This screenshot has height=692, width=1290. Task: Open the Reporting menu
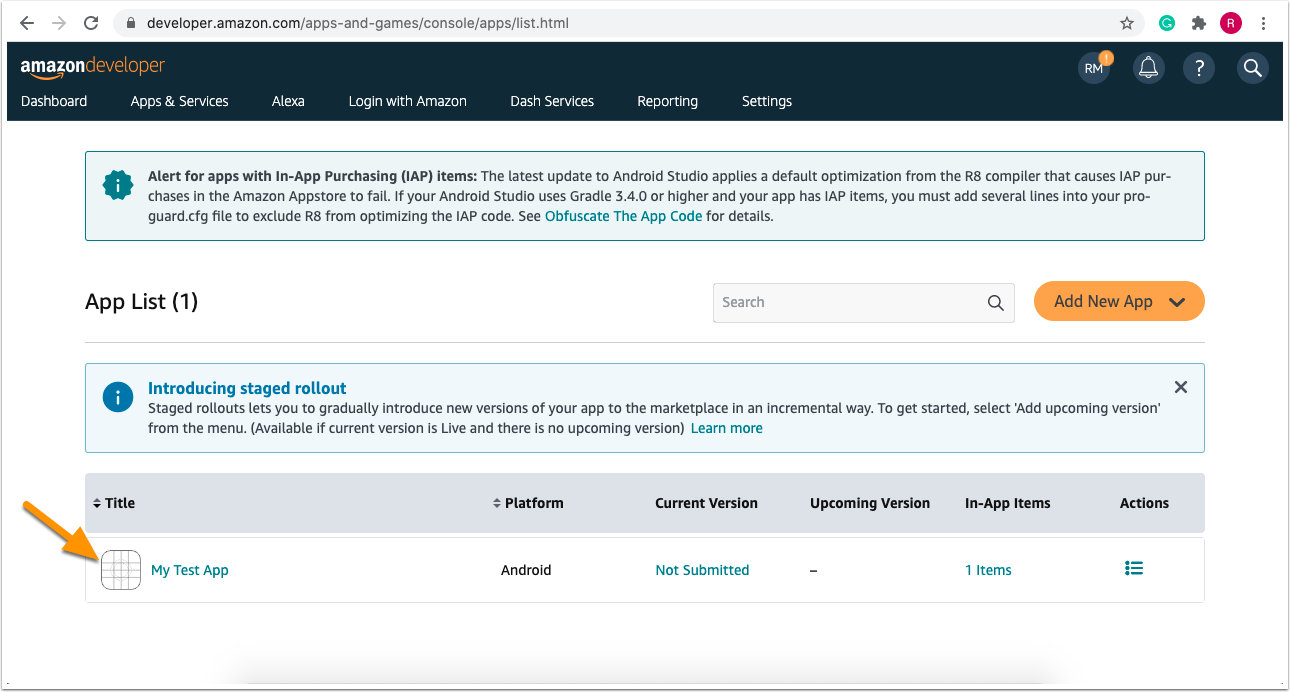(x=668, y=101)
